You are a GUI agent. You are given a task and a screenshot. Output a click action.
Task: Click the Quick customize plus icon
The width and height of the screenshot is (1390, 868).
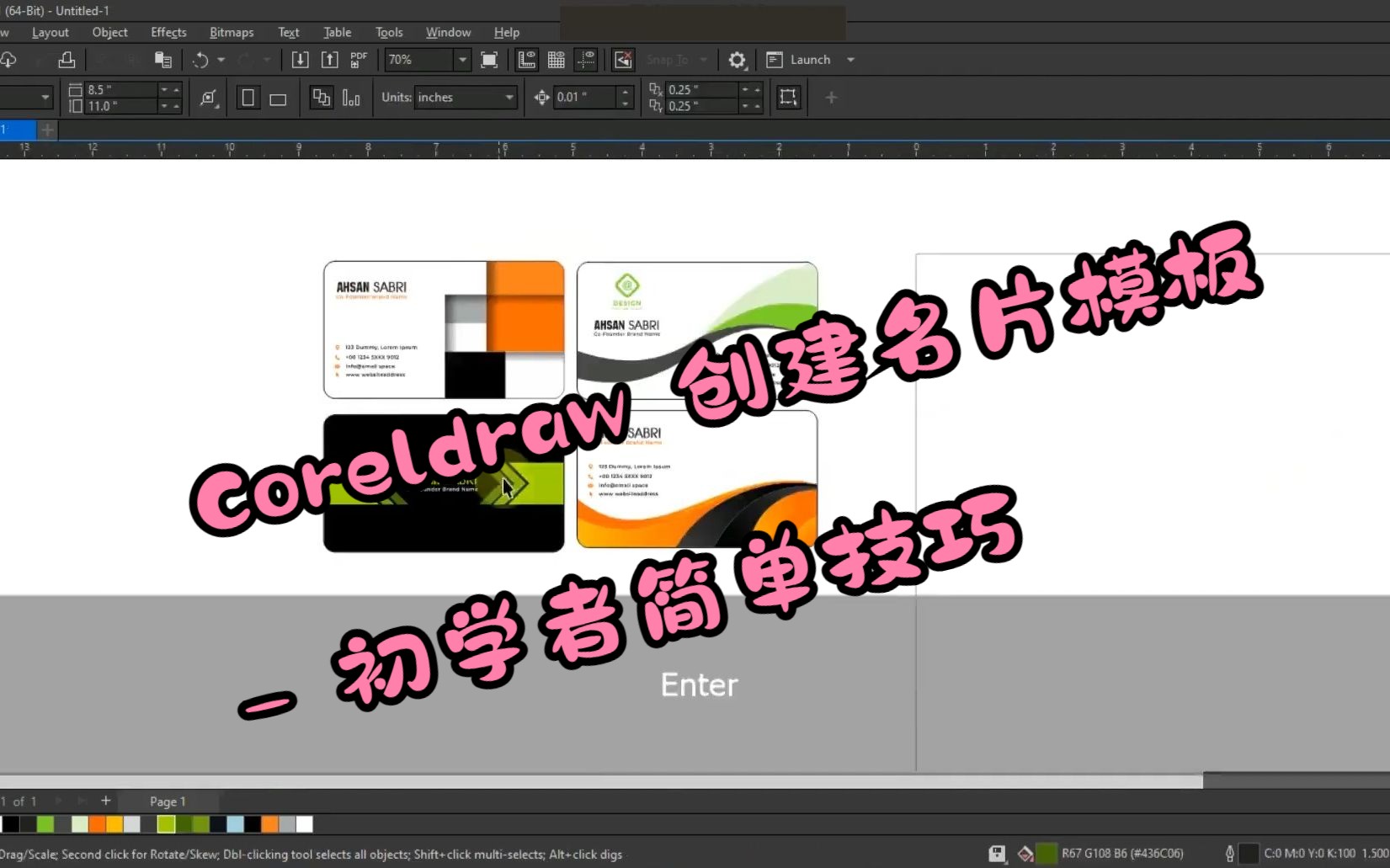click(831, 98)
